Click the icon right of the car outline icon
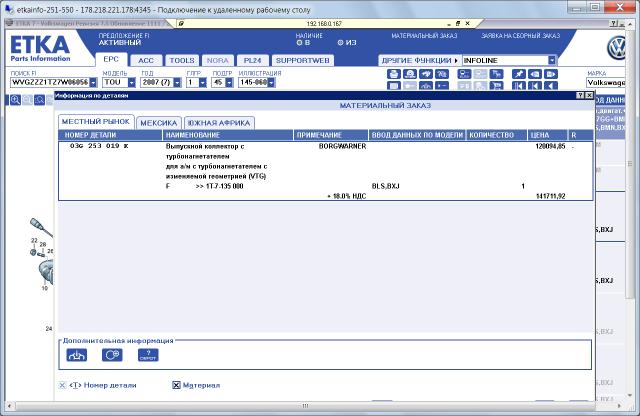 442,86
